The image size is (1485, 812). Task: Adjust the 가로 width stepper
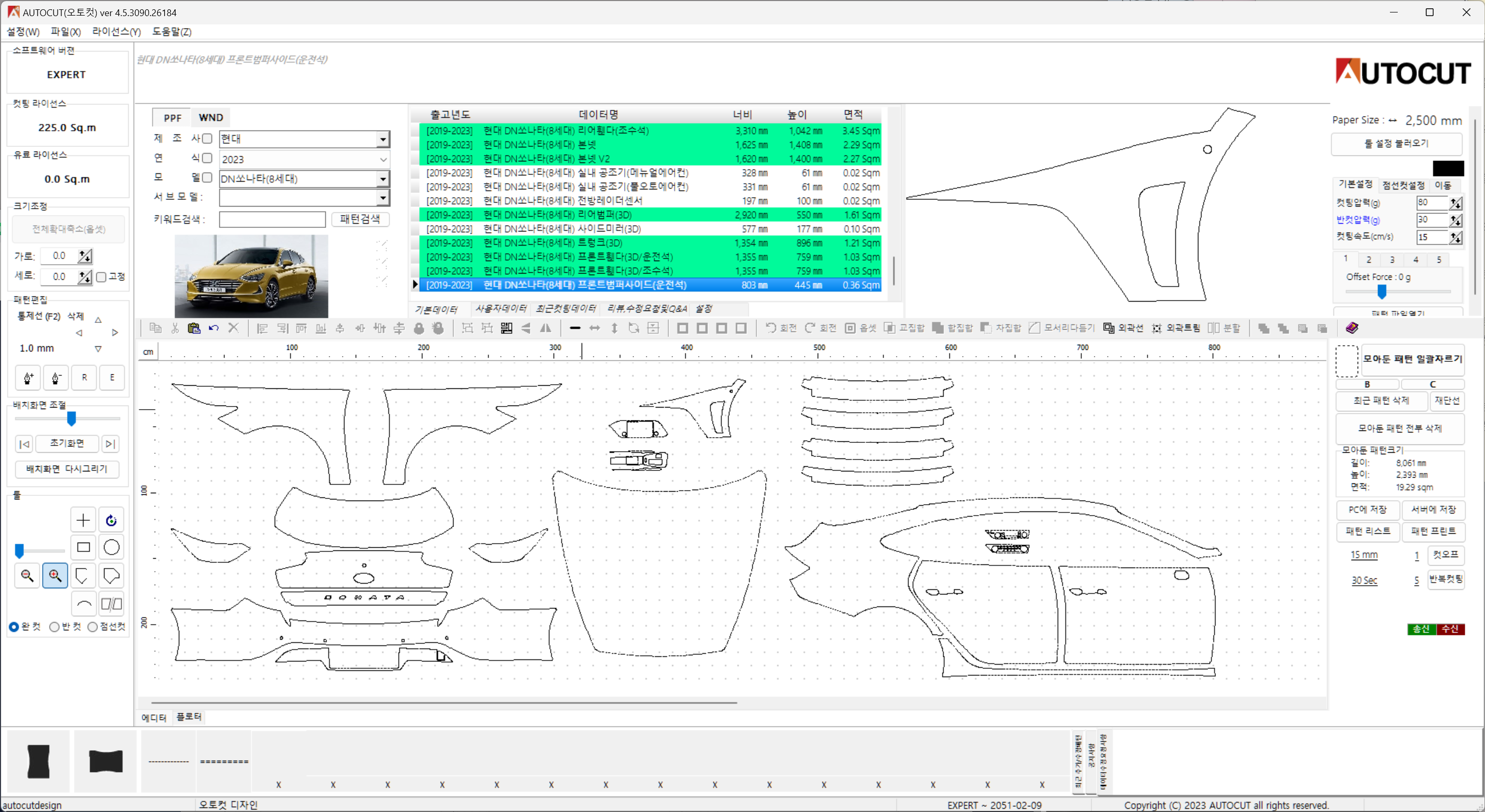(85, 256)
